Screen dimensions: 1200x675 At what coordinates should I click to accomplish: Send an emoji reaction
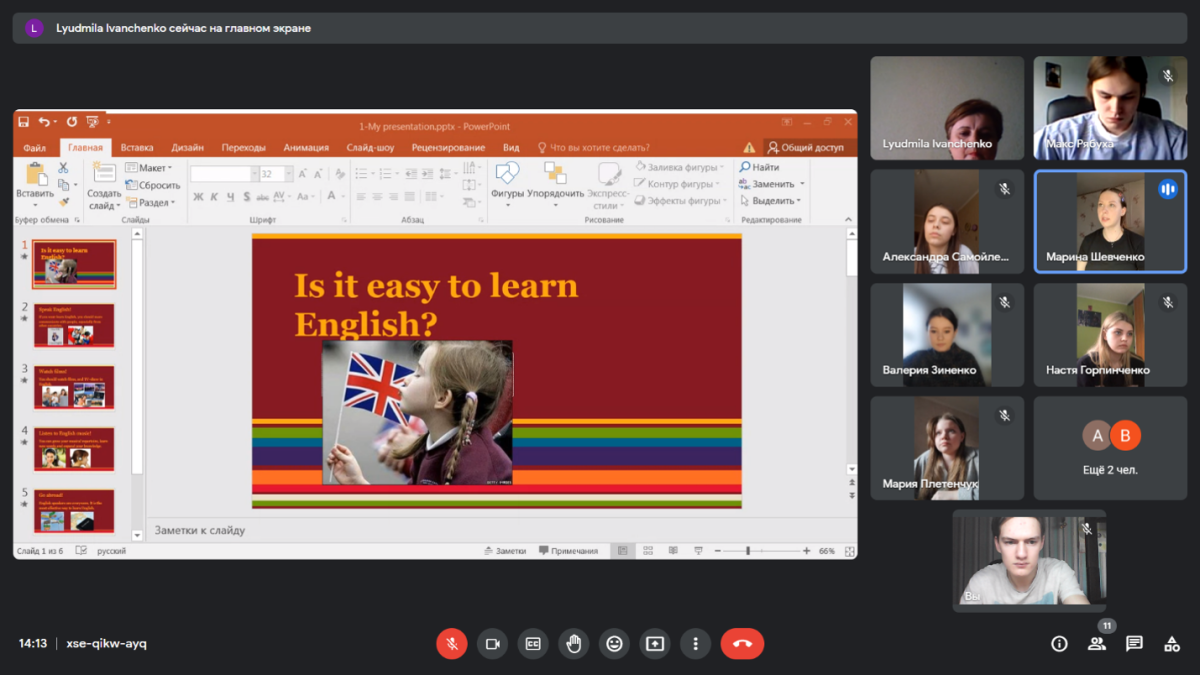click(x=614, y=644)
